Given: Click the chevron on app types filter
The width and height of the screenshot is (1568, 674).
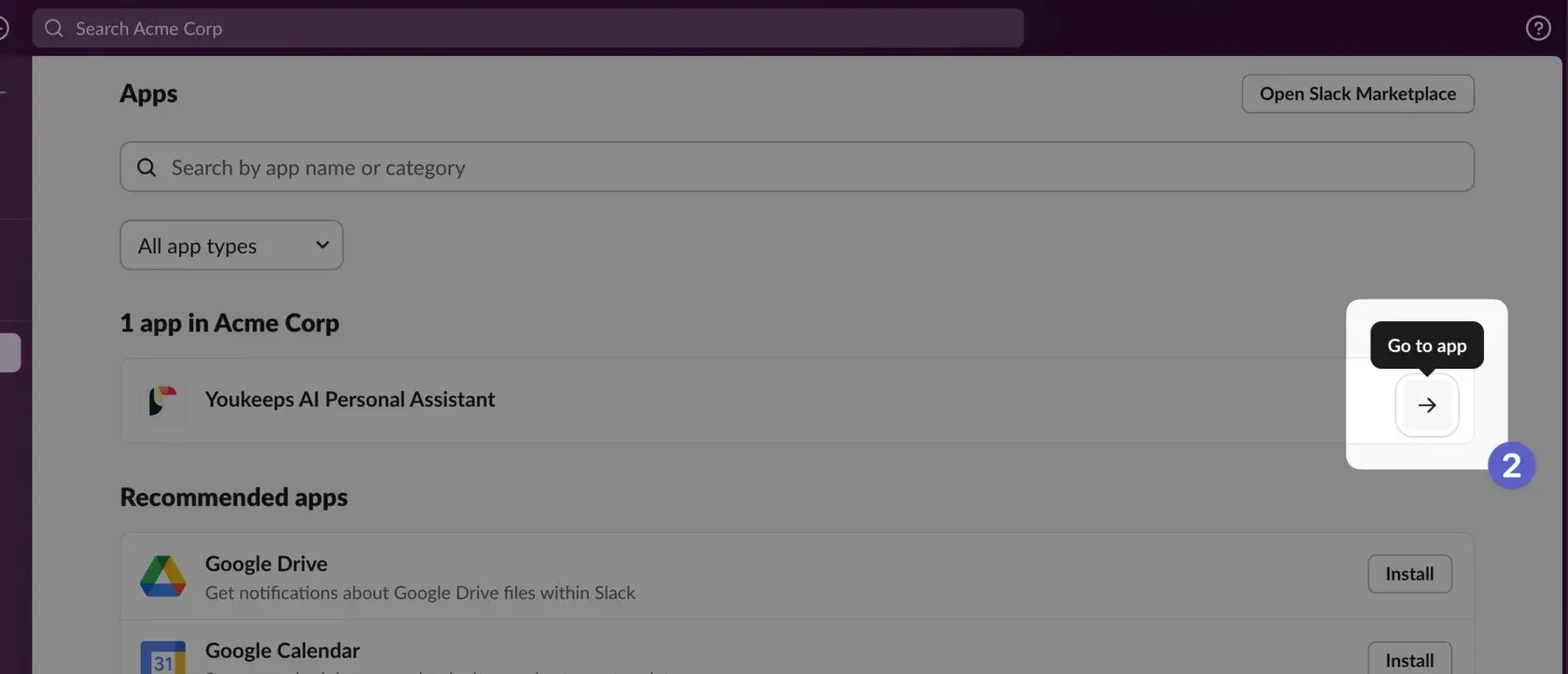Looking at the screenshot, I should [x=322, y=246].
